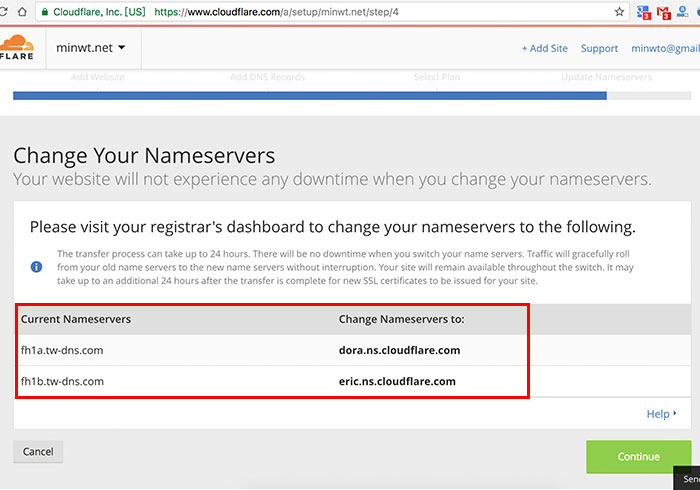Open the Gmail checker extension icon
The height and width of the screenshot is (490, 700).
tap(663, 12)
